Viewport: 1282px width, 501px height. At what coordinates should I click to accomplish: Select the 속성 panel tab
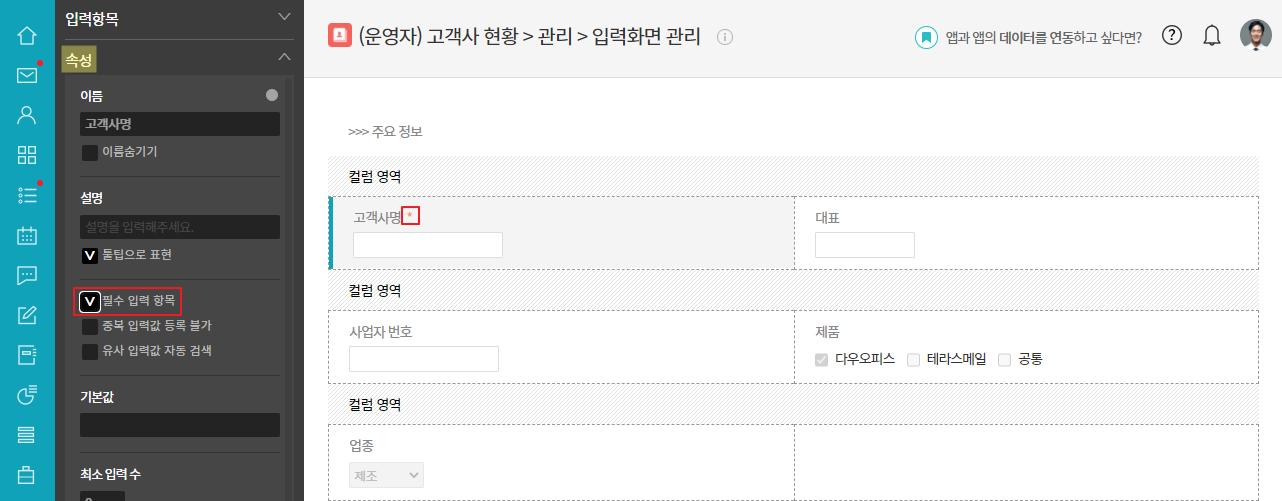(79, 60)
